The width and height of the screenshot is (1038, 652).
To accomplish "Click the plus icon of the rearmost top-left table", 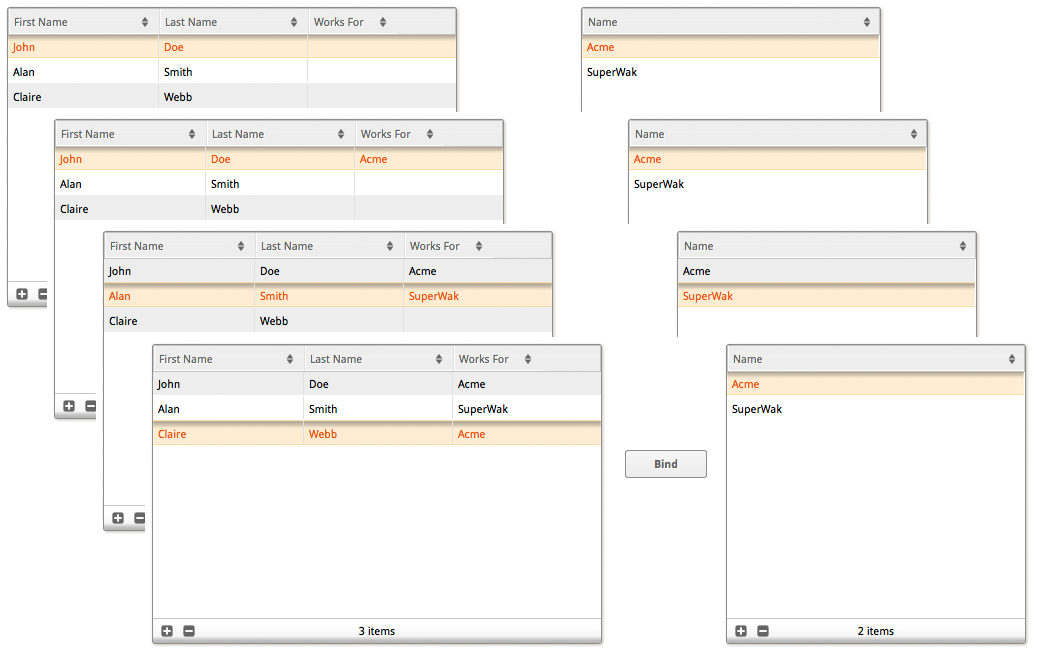I will pyautogui.click(x=22, y=294).
